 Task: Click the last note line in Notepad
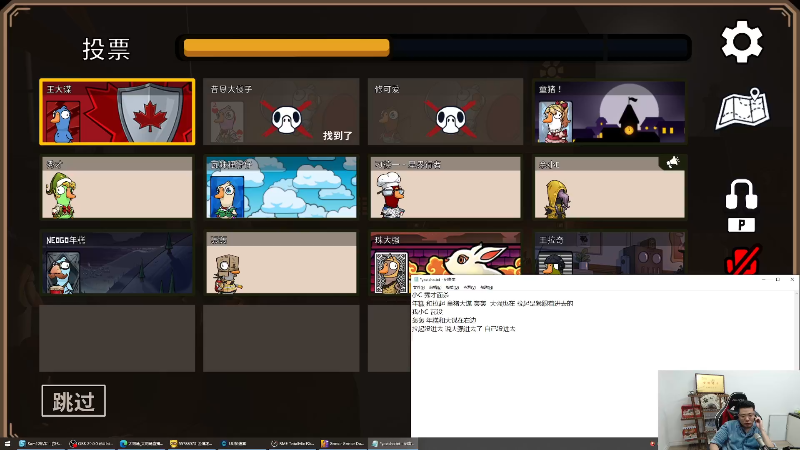pos(464,329)
